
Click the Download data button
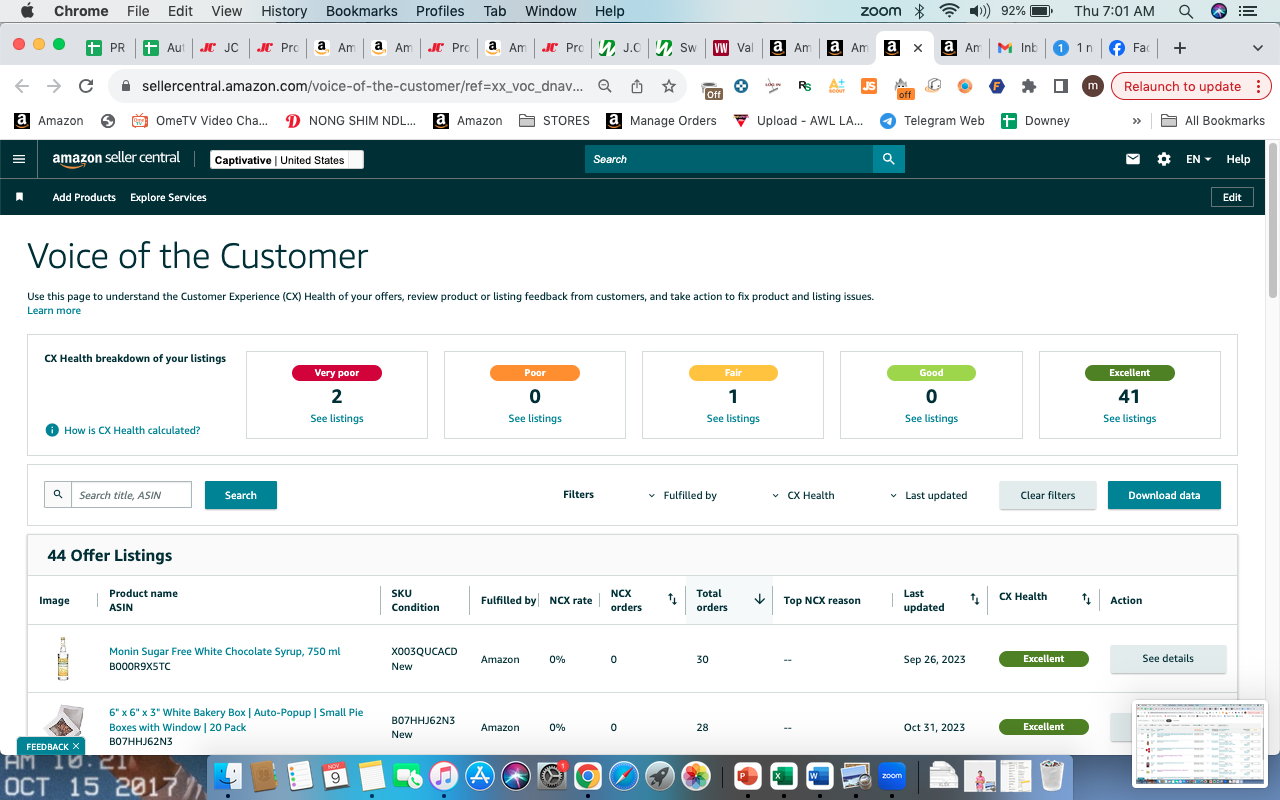[1164, 495]
